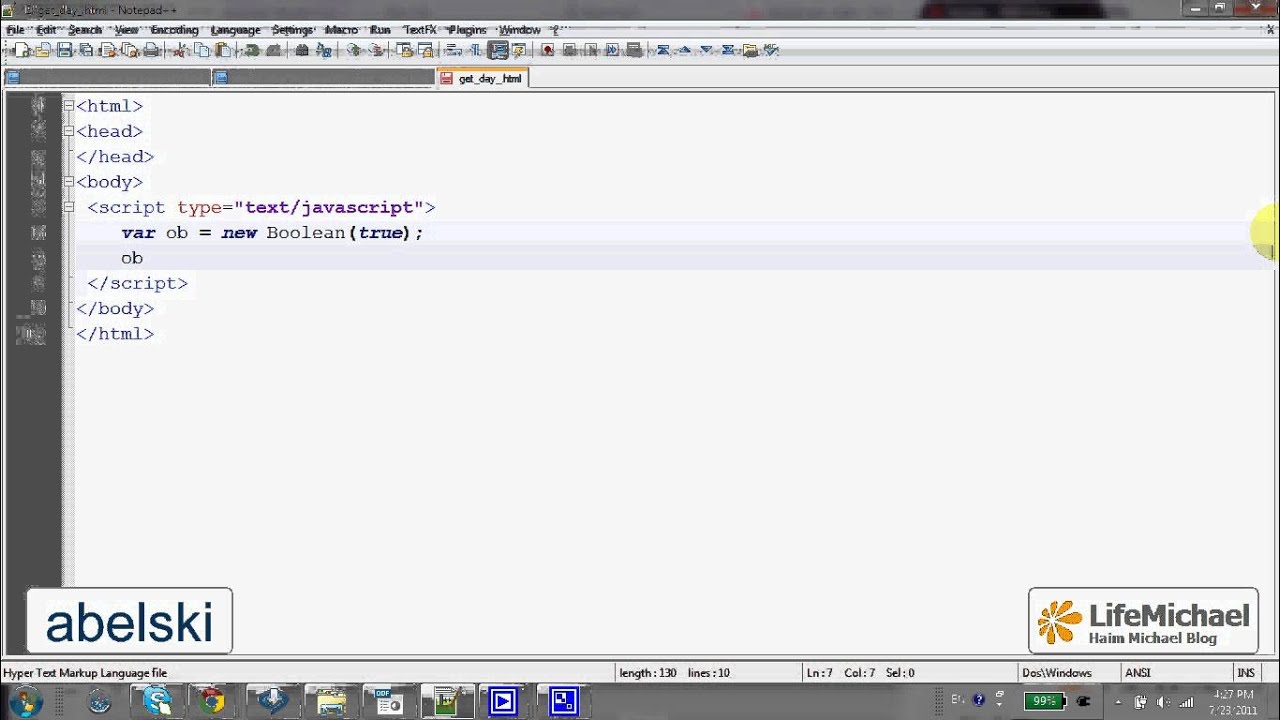This screenshot has height=720, width=1280.
Task: Click 'Ln : 7' position in status bar
Action: (820, 673)
